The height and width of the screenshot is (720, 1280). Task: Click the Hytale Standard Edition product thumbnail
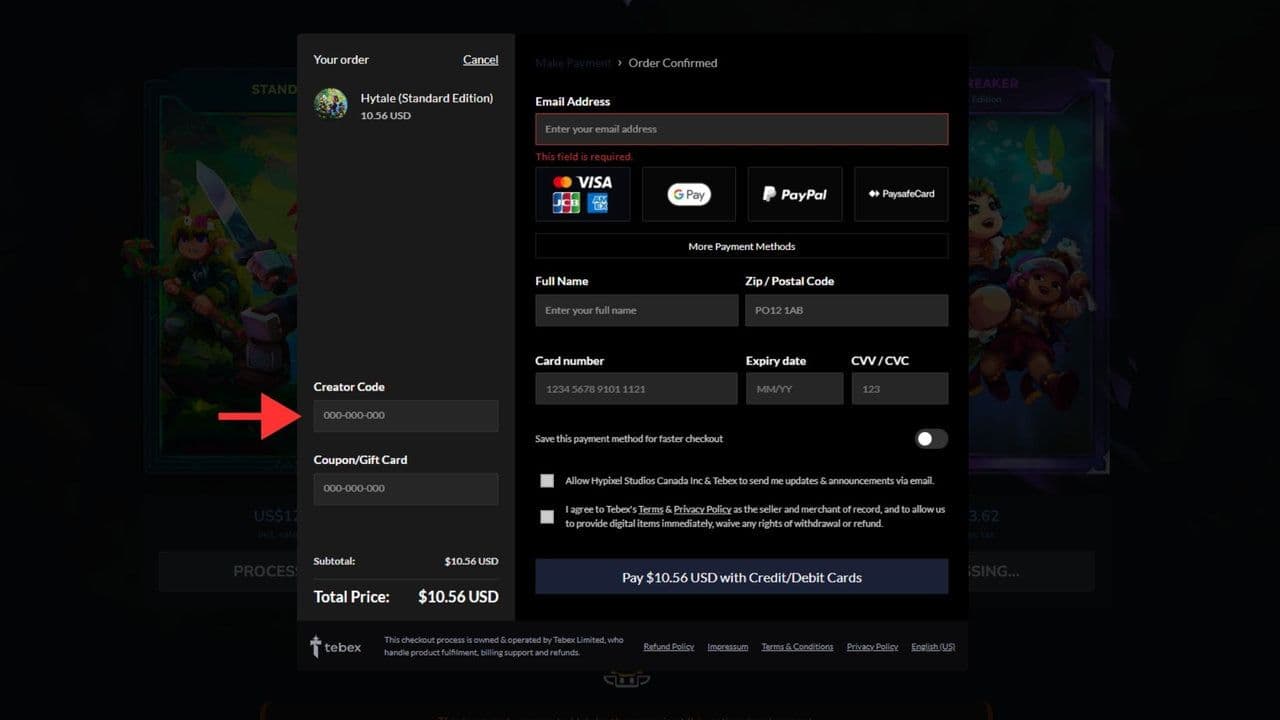pyautogui.click(x=330, y=104)
